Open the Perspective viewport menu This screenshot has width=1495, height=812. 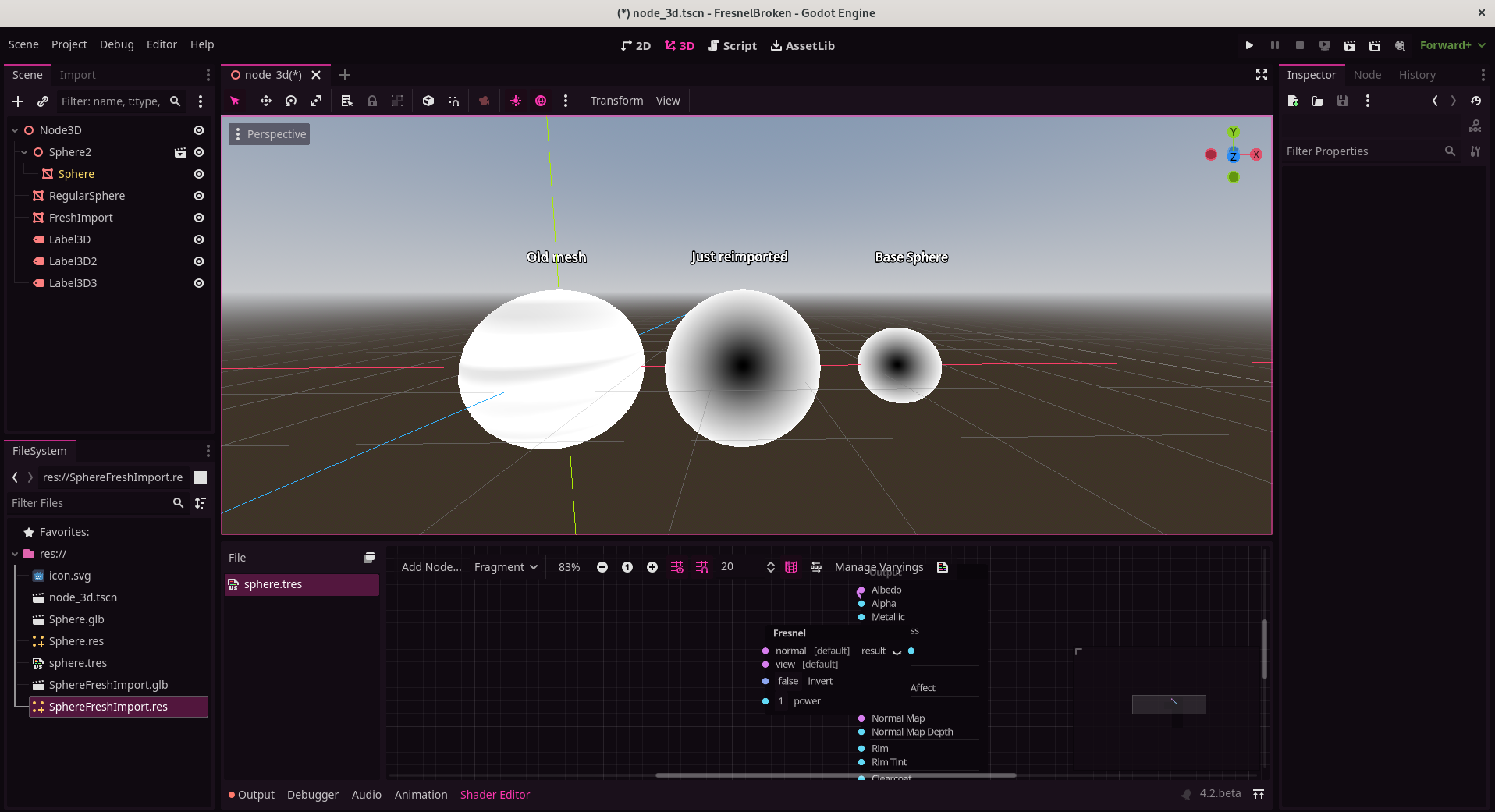pos(268,133)
